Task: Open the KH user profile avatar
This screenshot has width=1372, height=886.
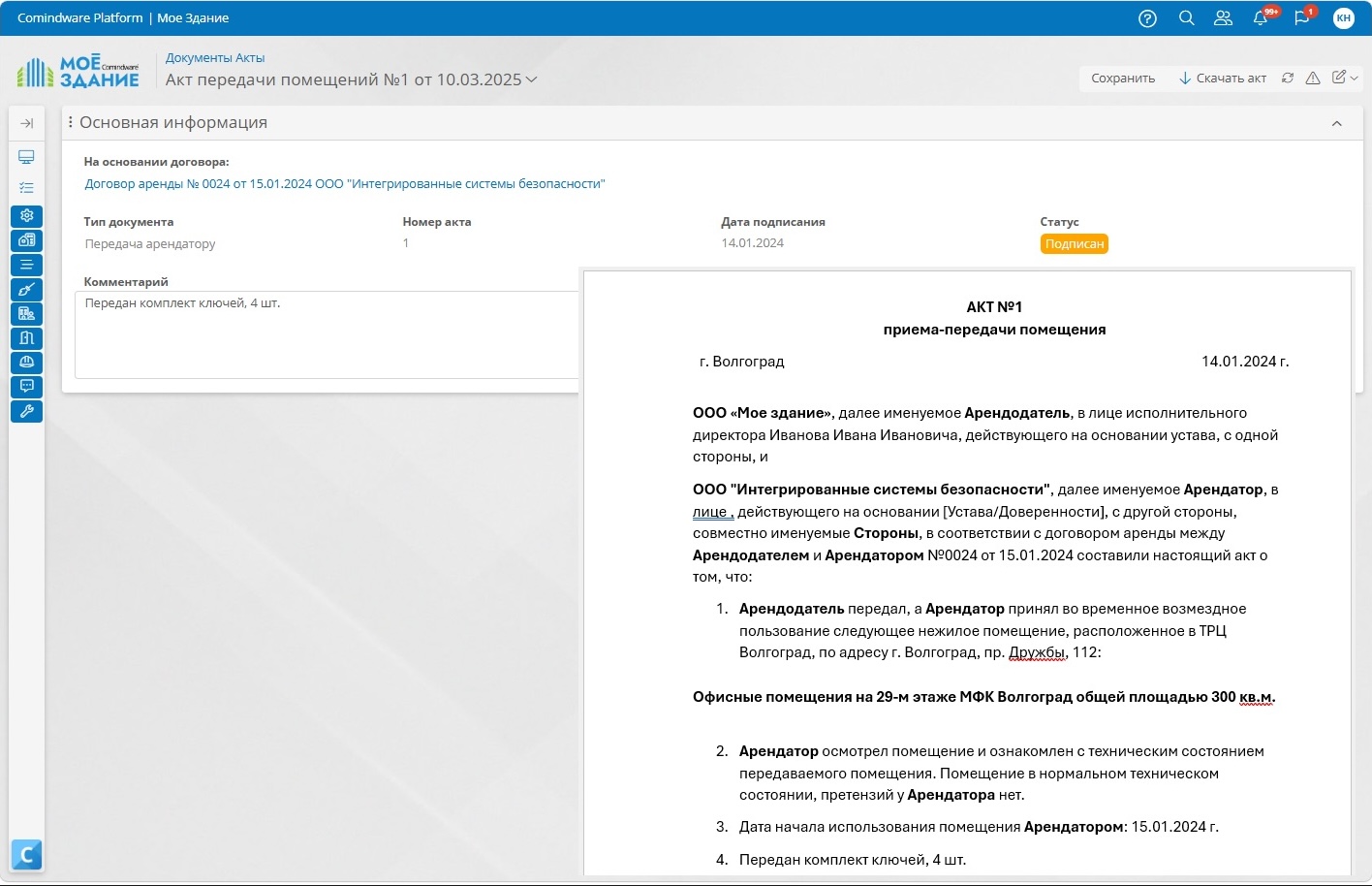Action: tap(1343, 18)
